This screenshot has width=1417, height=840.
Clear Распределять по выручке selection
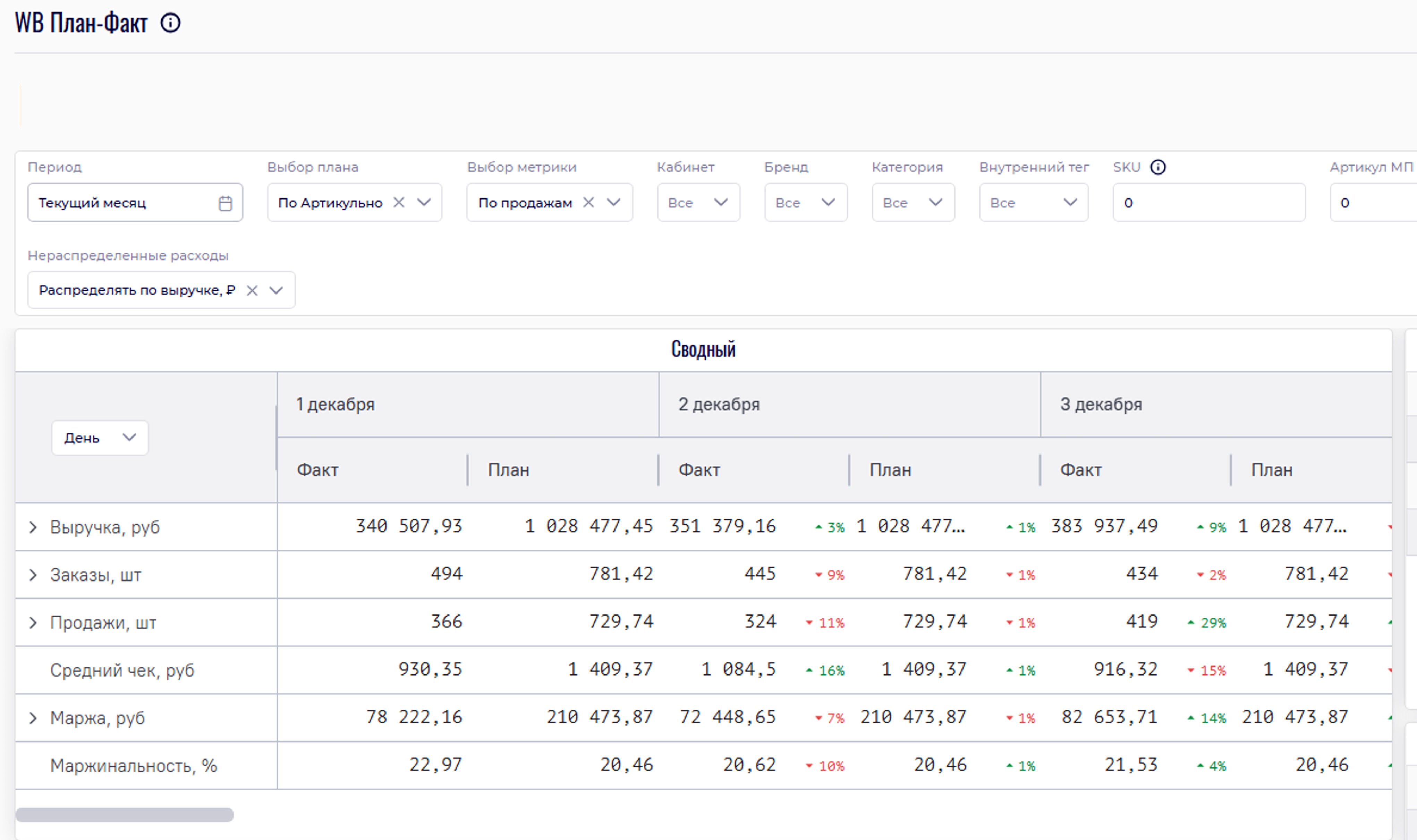[x=252, y=290]
